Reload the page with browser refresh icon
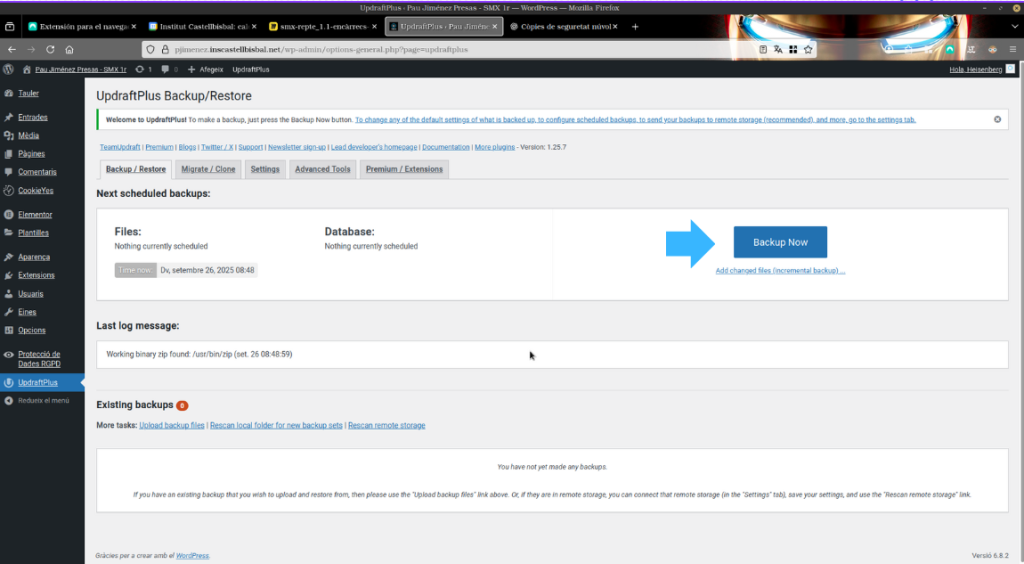The width and height of the screenshot is (1024, 564). [49, 49]
